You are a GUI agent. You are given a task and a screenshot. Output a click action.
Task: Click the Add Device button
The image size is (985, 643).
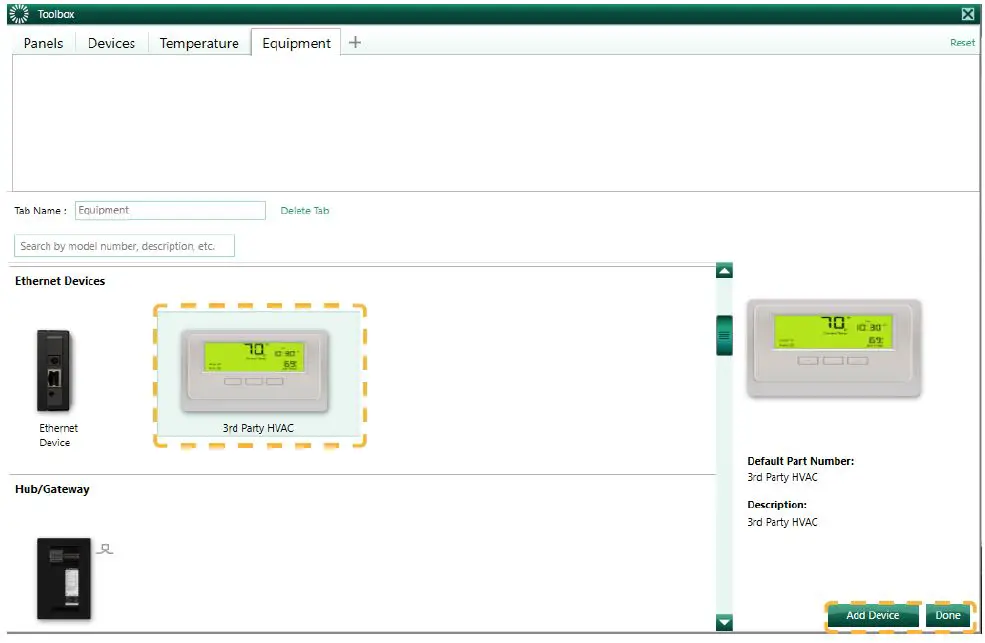click(871, 616)
